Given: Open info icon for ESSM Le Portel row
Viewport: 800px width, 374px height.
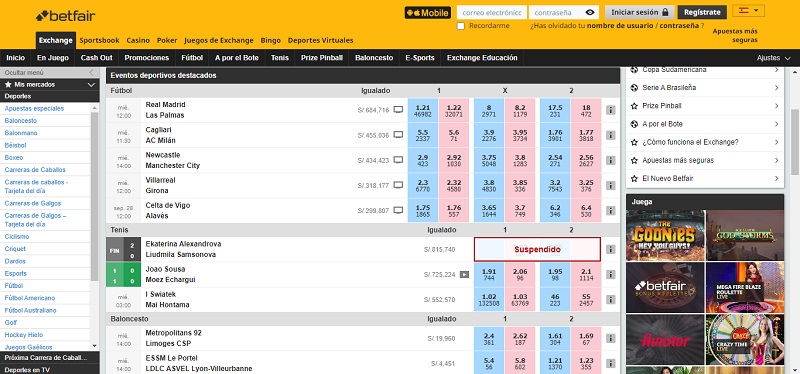Looking at the screenshot, I should pyautogui.click(x=611, y=363).
